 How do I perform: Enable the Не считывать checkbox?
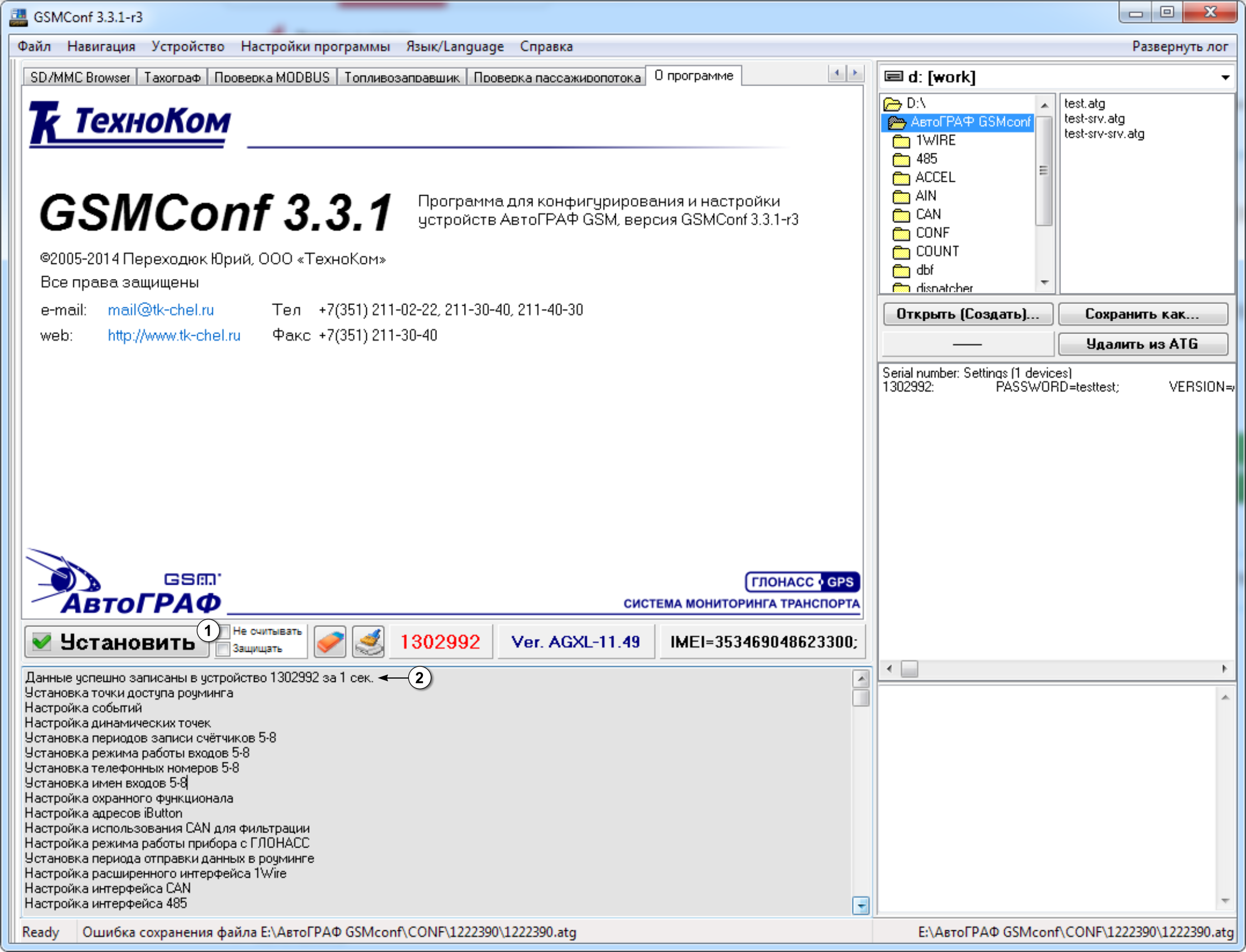225,631
